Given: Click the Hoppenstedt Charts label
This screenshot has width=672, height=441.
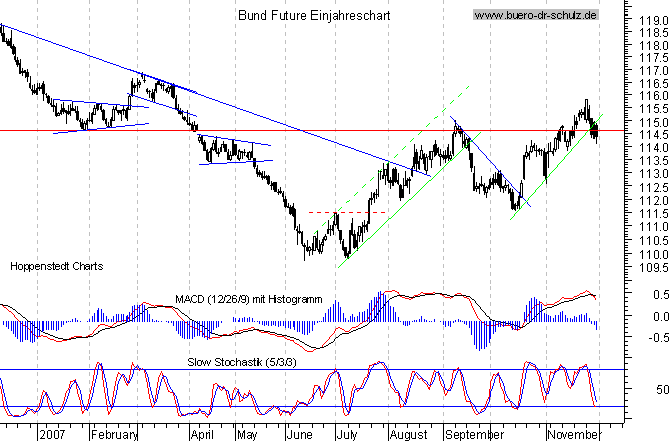Looking at the screenshot, I should pyautogui.click(x=55, y=267).
